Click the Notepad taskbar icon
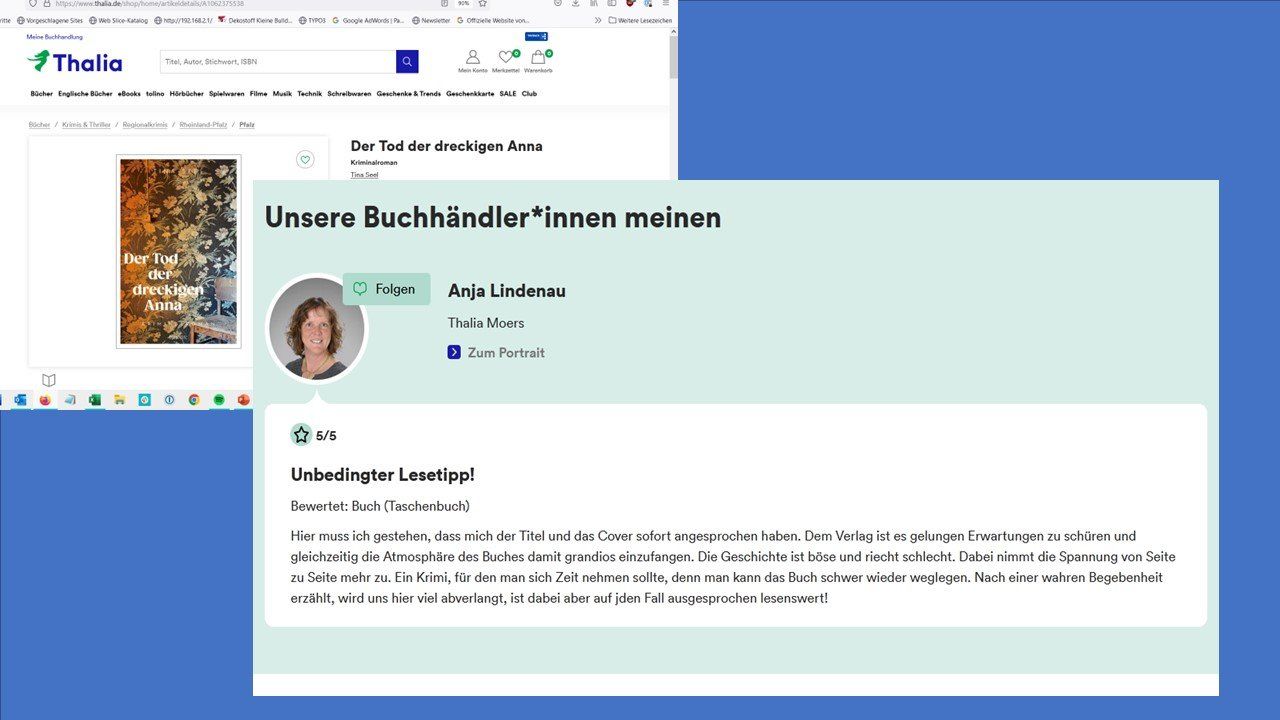 click(70, 400)
